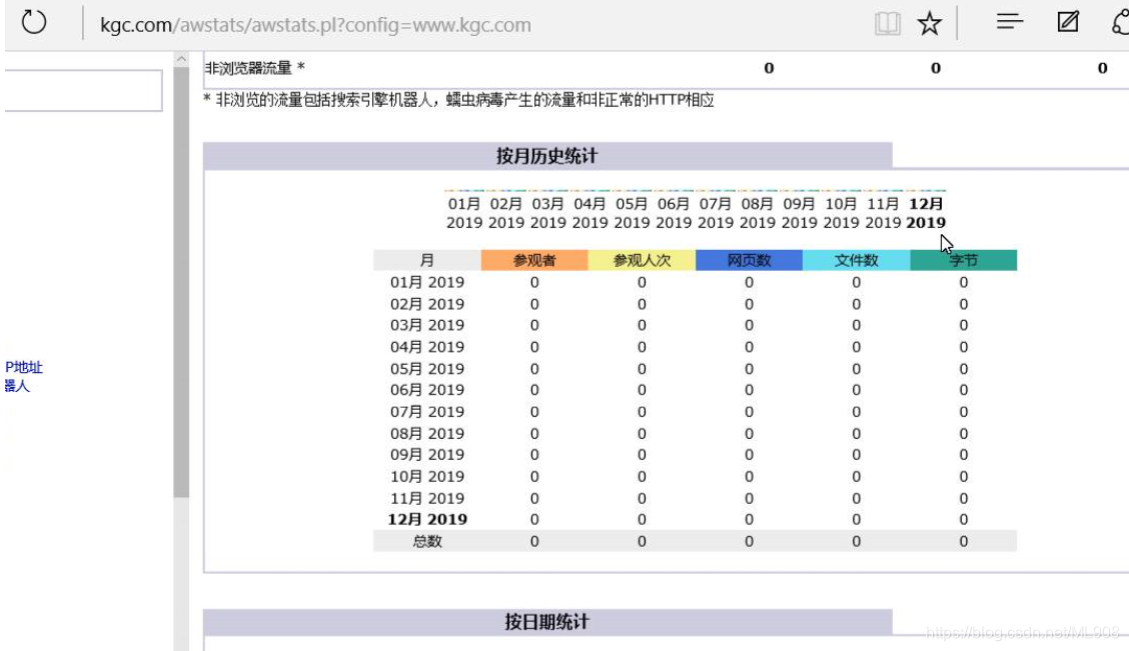Click the 参观人次 yellow column header
This screenshot has height=651, width=1129.
coord(642,260)
